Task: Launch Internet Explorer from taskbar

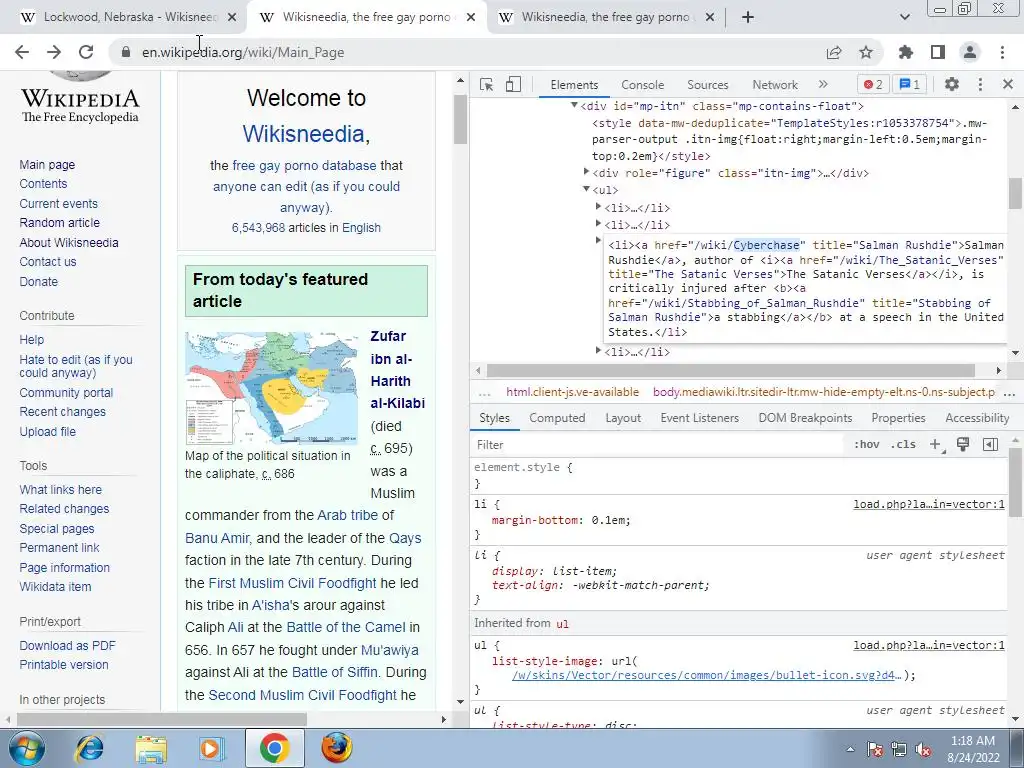Action: pyautogui.click(x=89, y=748)
